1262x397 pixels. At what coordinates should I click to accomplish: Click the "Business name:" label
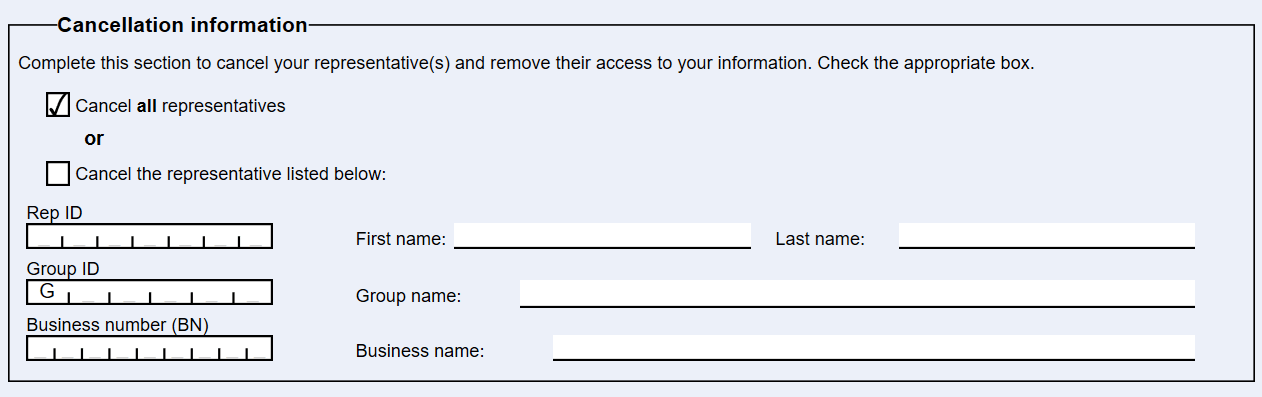coord(420,351)
